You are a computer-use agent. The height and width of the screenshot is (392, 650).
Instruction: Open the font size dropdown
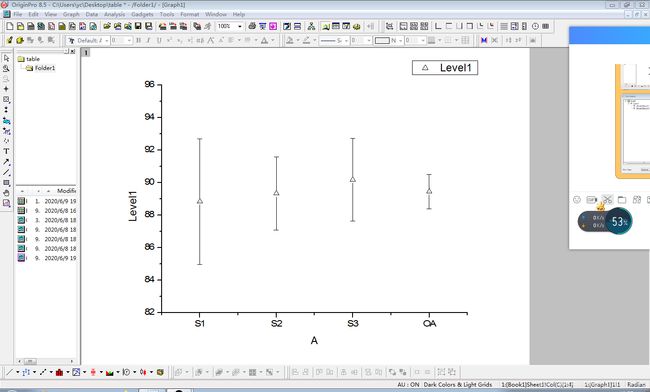coord(121,40)
